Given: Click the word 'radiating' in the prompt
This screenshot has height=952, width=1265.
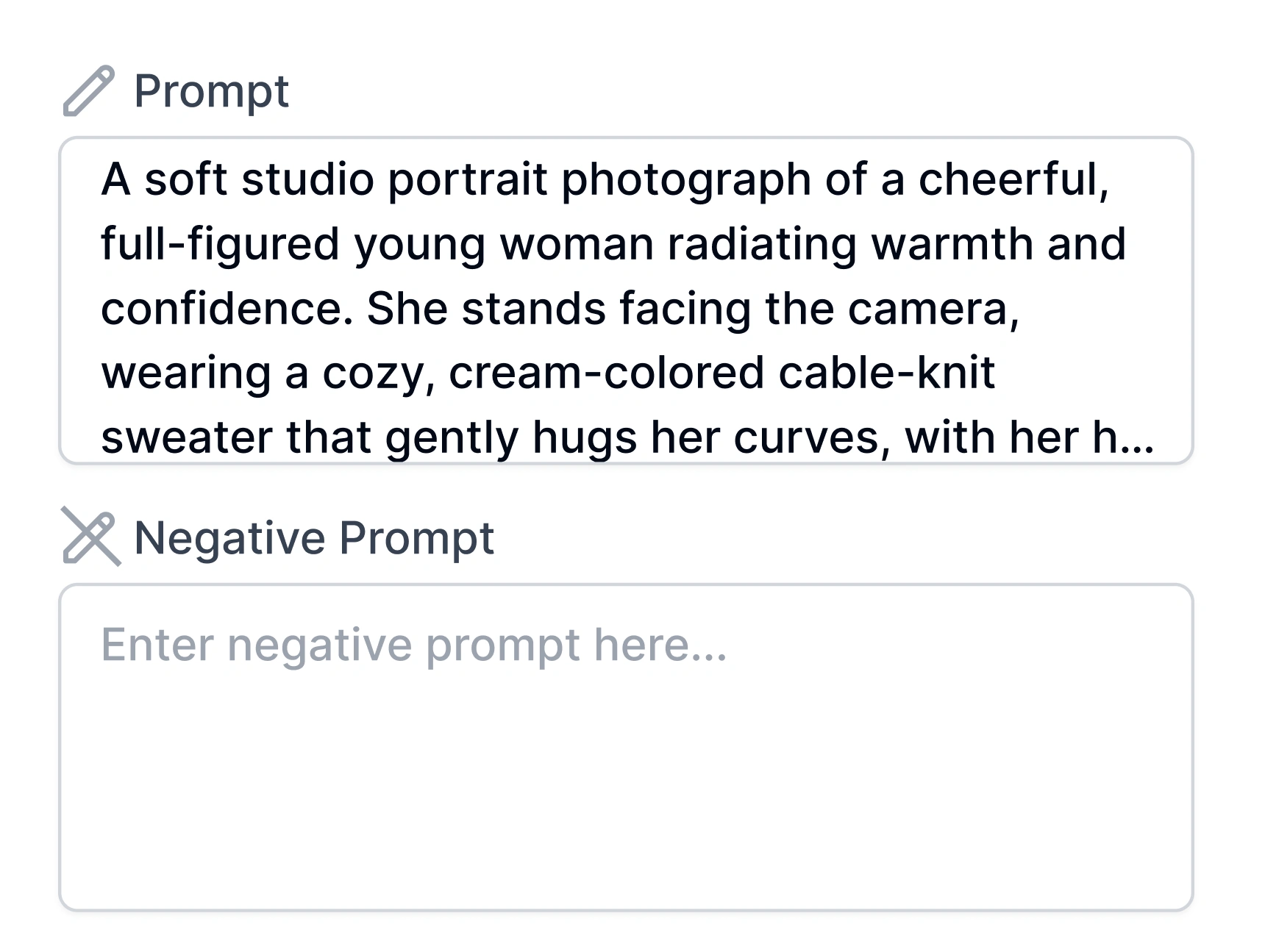Looking at the screenshot, I should click(762, 244).
